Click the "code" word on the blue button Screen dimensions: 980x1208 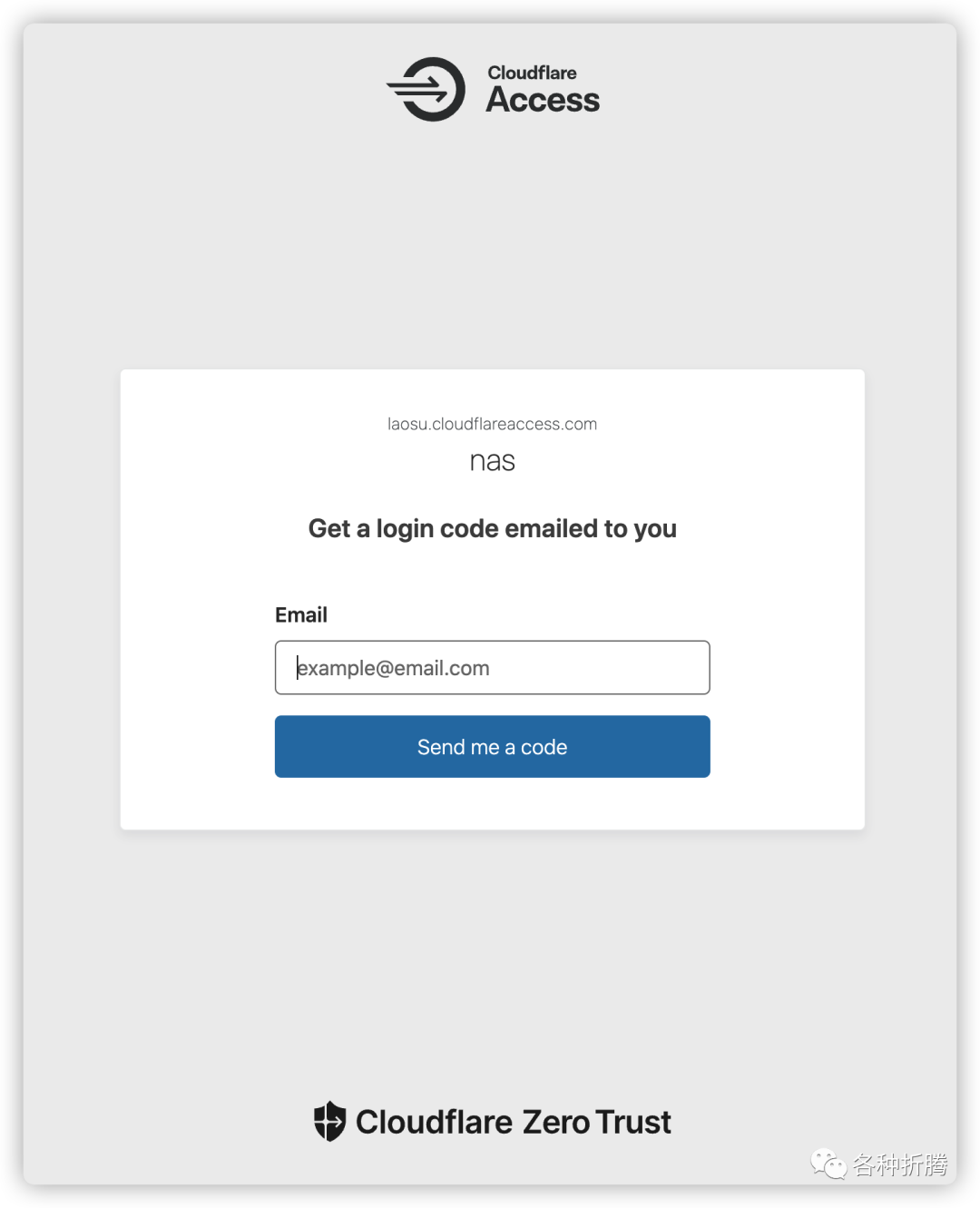pyautogui.click(x=544, y=747)
